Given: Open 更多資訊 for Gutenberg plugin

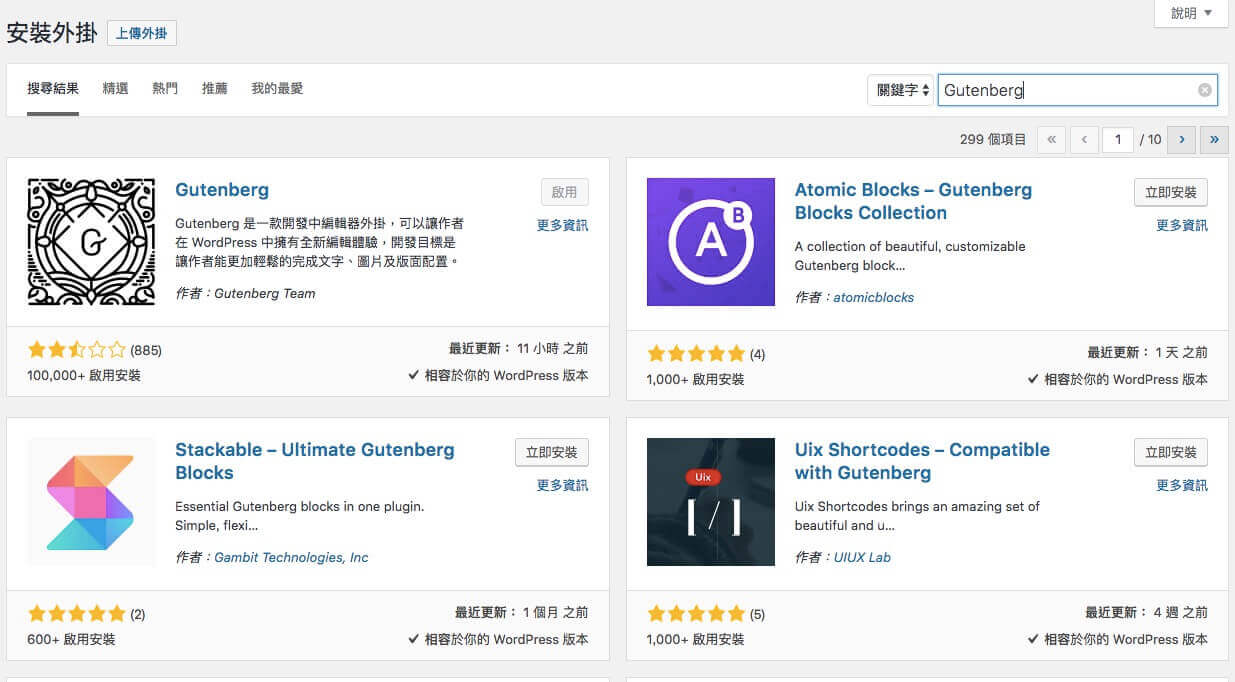Looking at the screenshot, I should pyautogui.click(x=562, y=225).
